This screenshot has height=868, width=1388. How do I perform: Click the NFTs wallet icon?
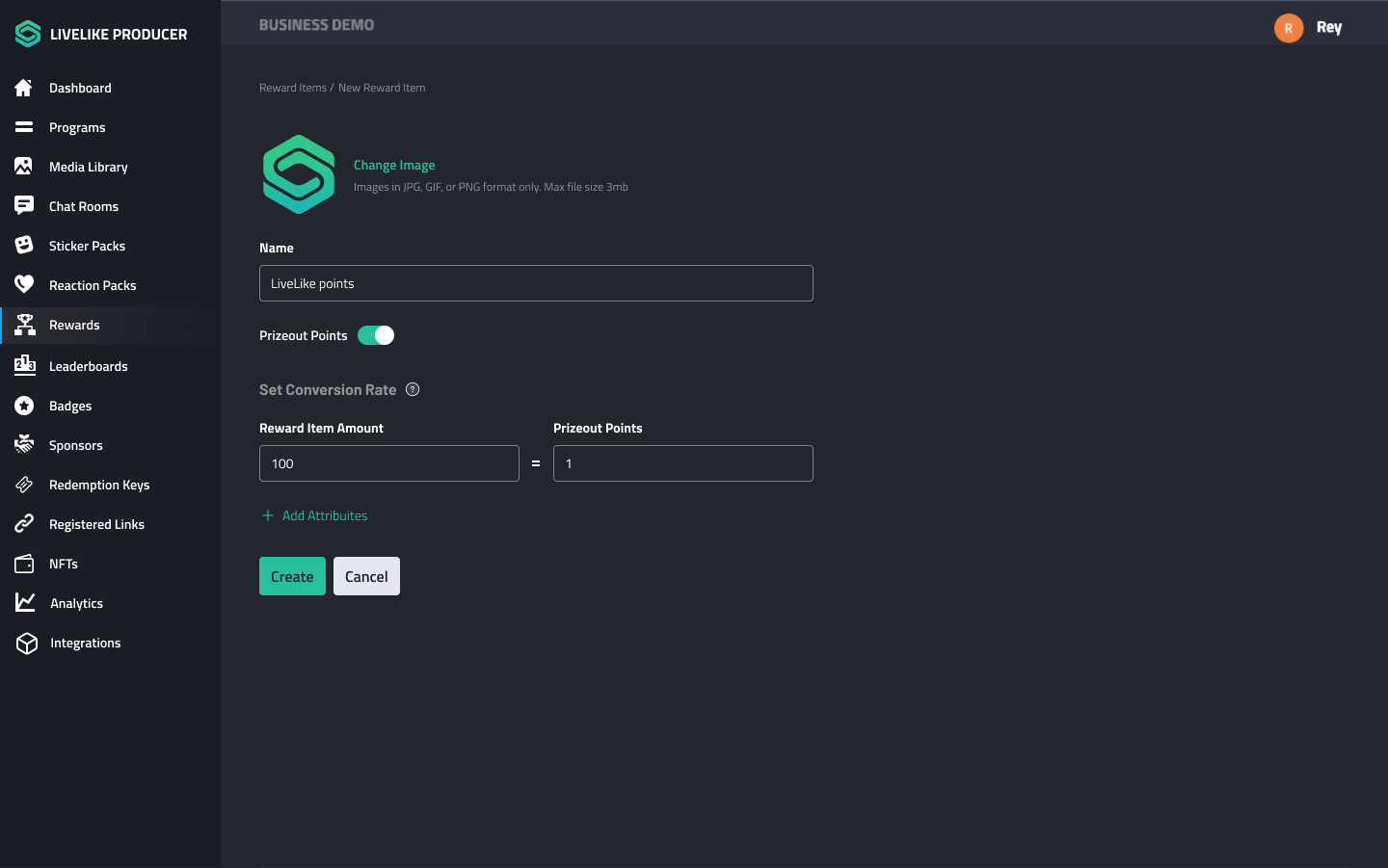(24, 564)
